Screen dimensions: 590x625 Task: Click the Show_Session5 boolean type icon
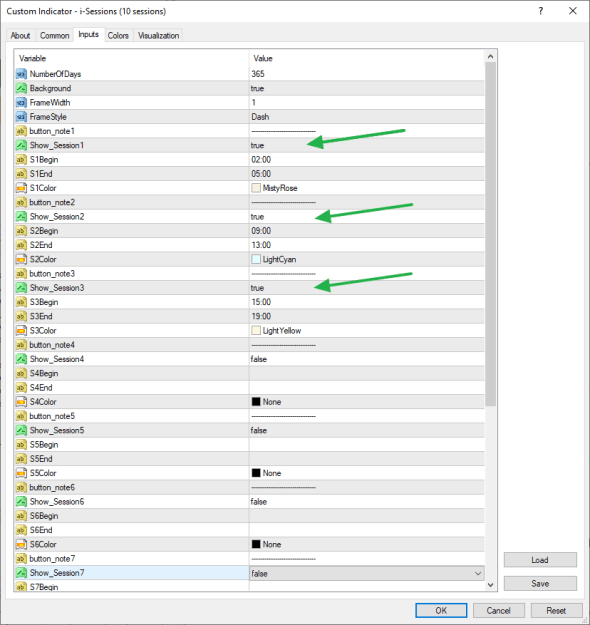tap(21, 430)
